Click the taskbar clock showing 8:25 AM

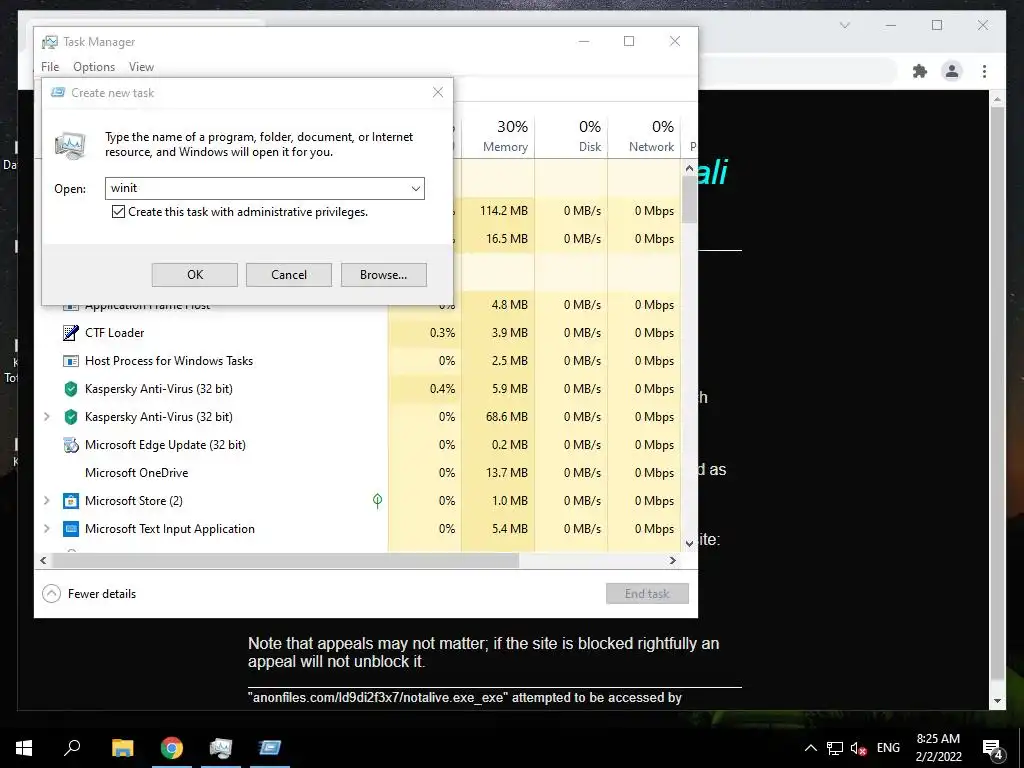click(938, 748)
